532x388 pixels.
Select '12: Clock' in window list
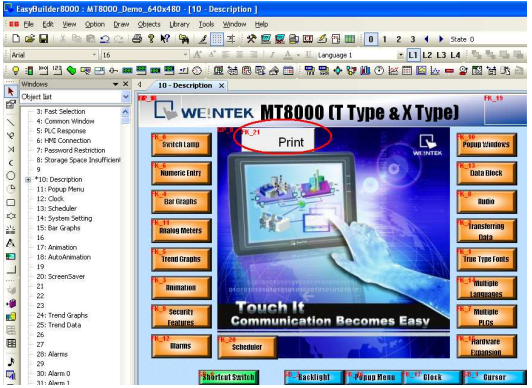click(50, 199)
